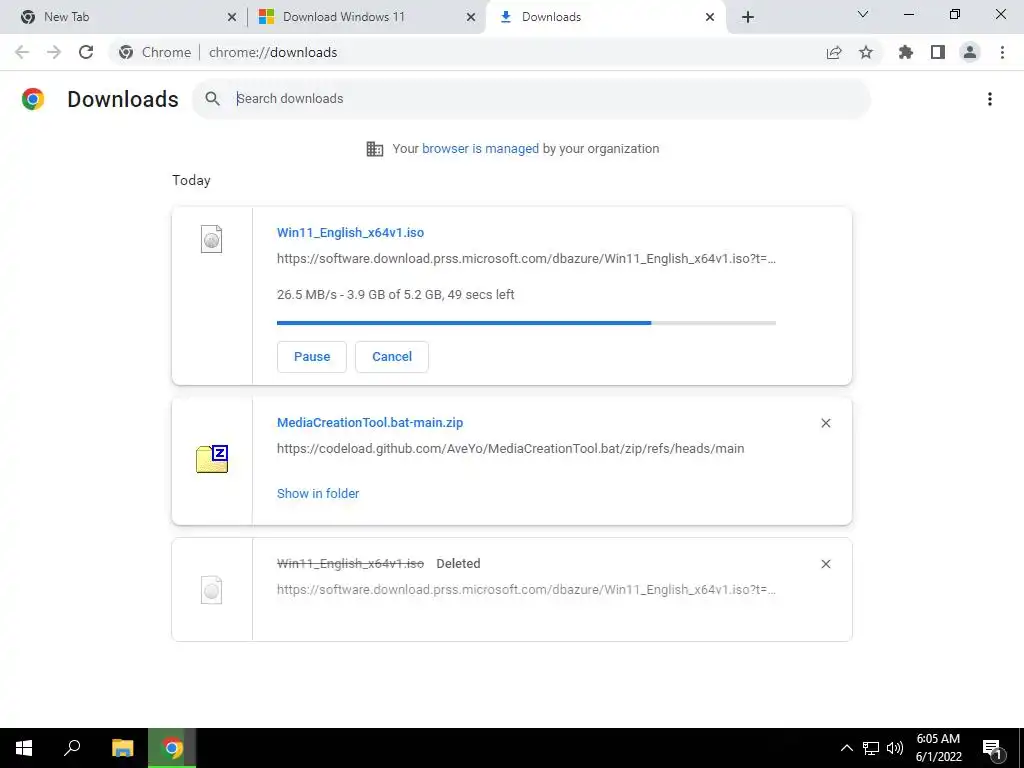
Task: Open the Extensions puzzle icon
Action: point(906,52)
